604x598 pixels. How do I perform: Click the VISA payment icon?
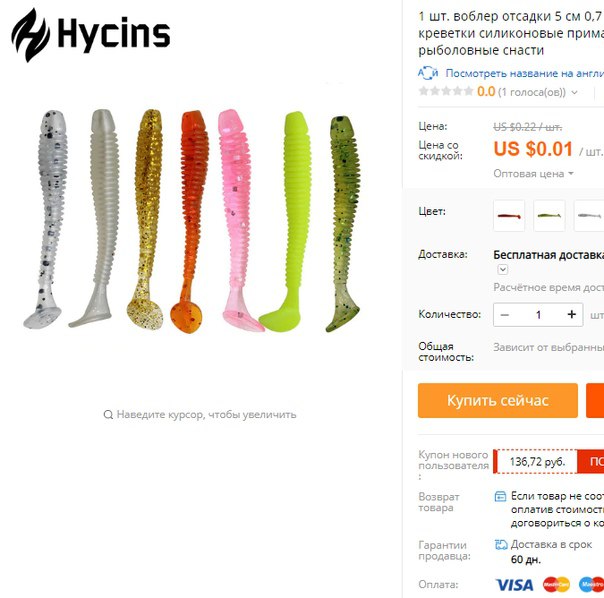pyautogui.click(x=514, y=585)
